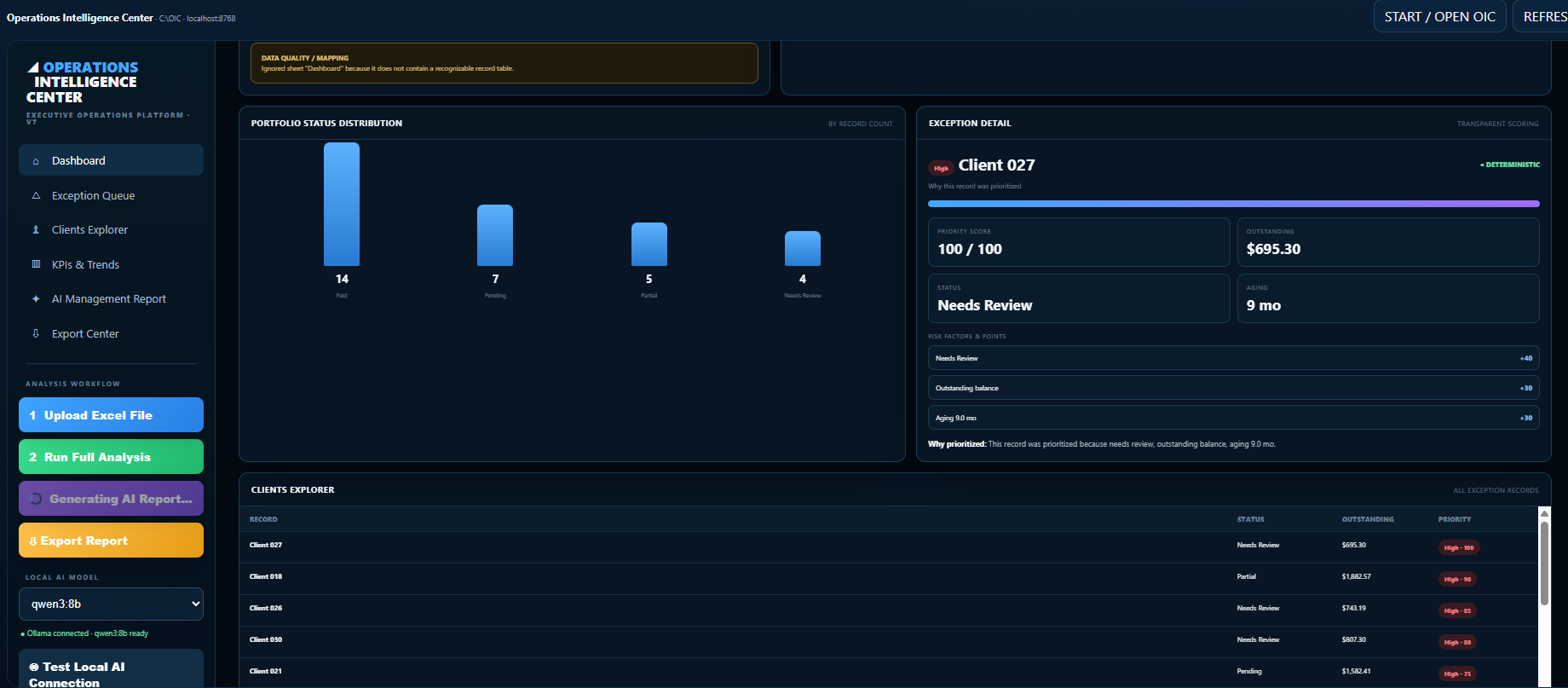
Task: Run Full Analysis workflow step
Action: 111,457
